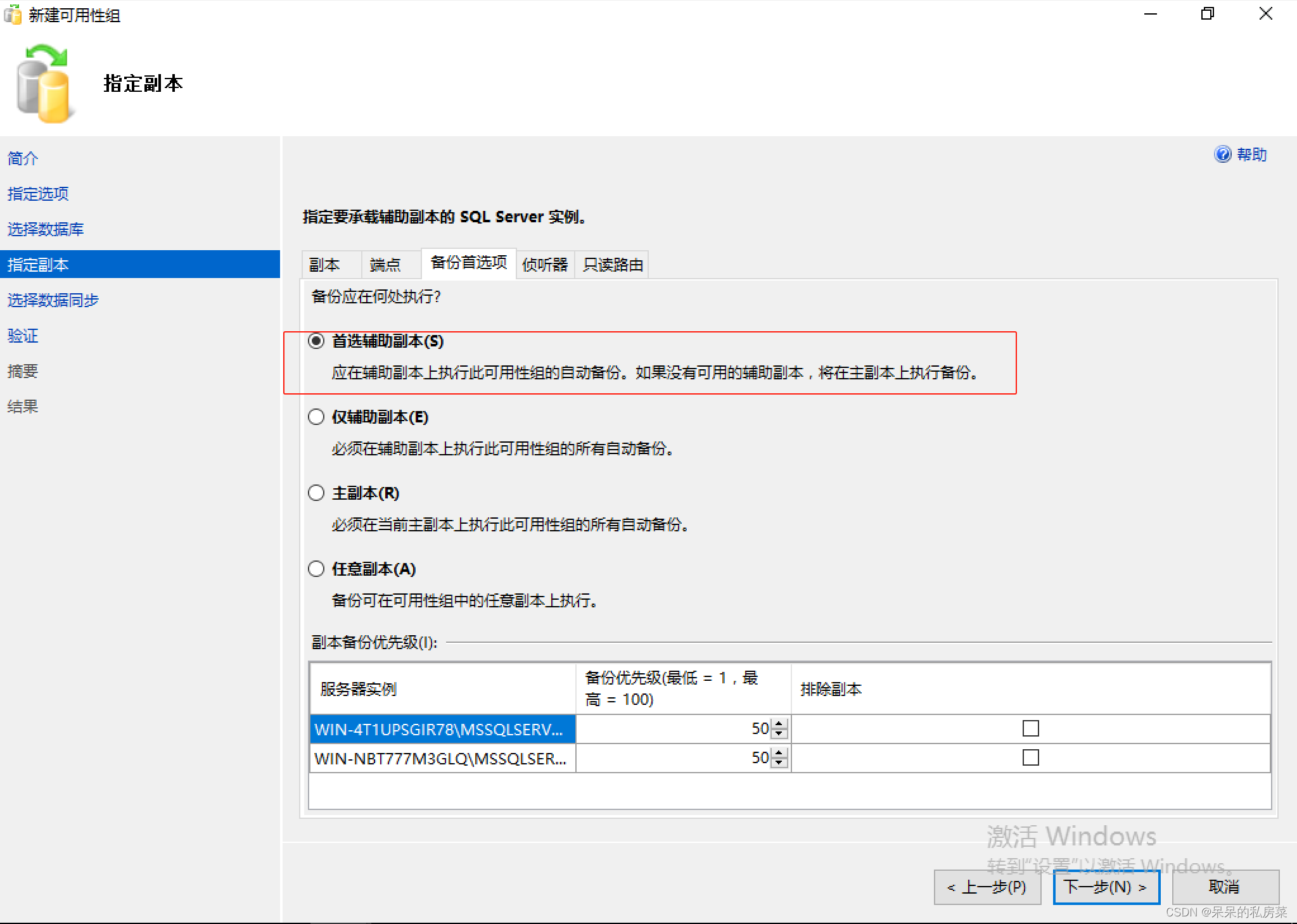This screenshot has width=1297, height=924.
Task: Switch to the 副本 tab
Action: tap(331, 265)
